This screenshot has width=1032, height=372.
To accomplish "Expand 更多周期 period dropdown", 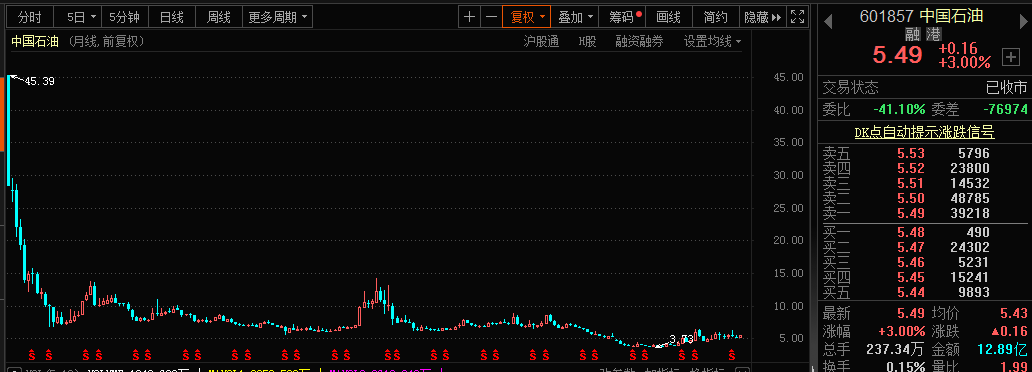I will point(277,17).
